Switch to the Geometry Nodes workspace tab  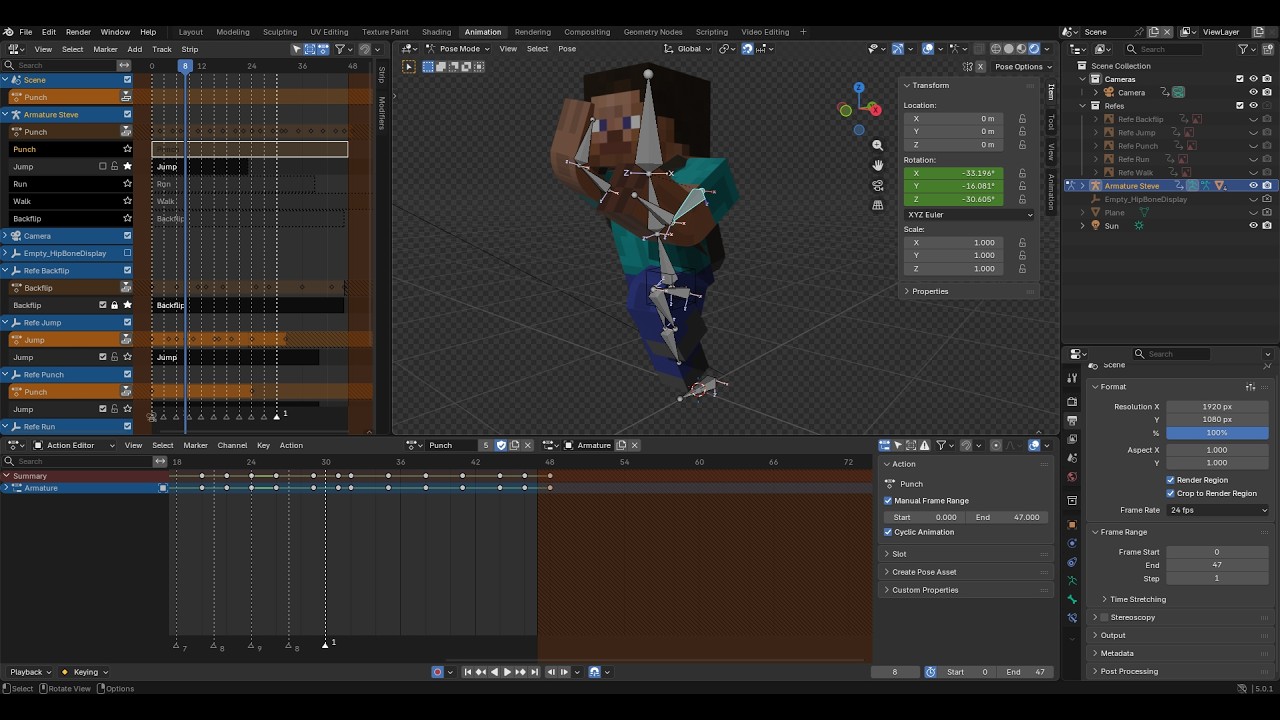tap(653, 32)
